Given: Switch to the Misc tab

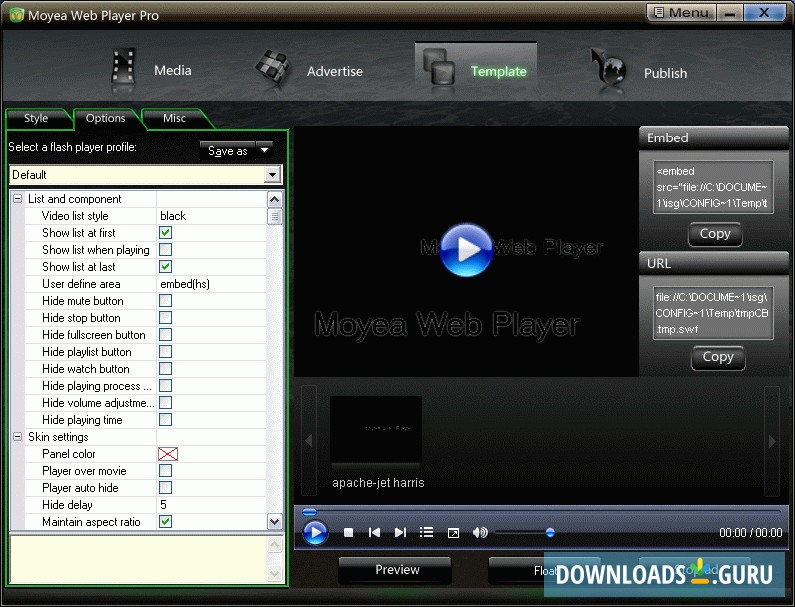Looking at the screenshot, I should click(174, 118).
